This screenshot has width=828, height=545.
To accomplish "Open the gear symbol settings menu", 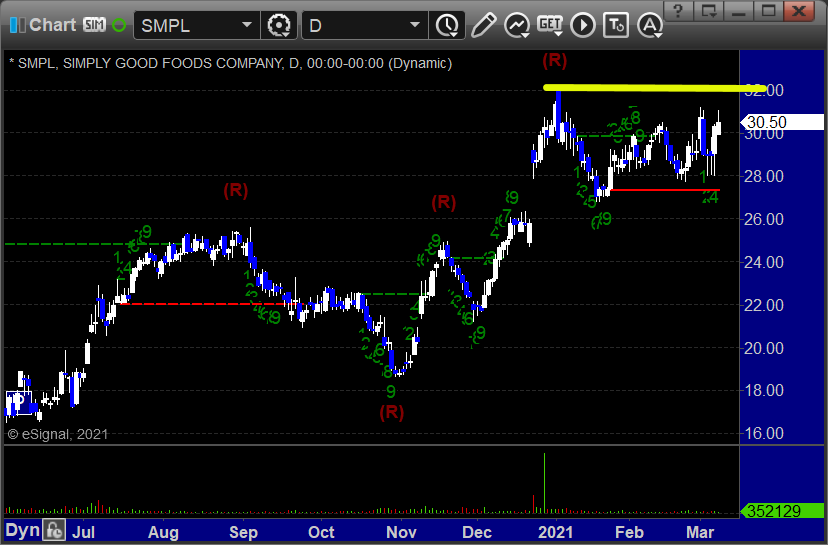I will tap(279, 25).
